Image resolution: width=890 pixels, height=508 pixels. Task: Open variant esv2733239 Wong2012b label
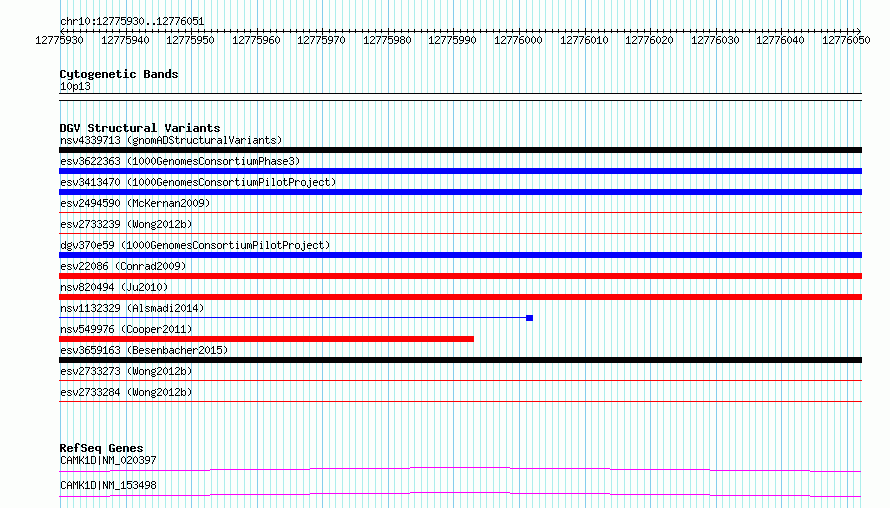126,224
